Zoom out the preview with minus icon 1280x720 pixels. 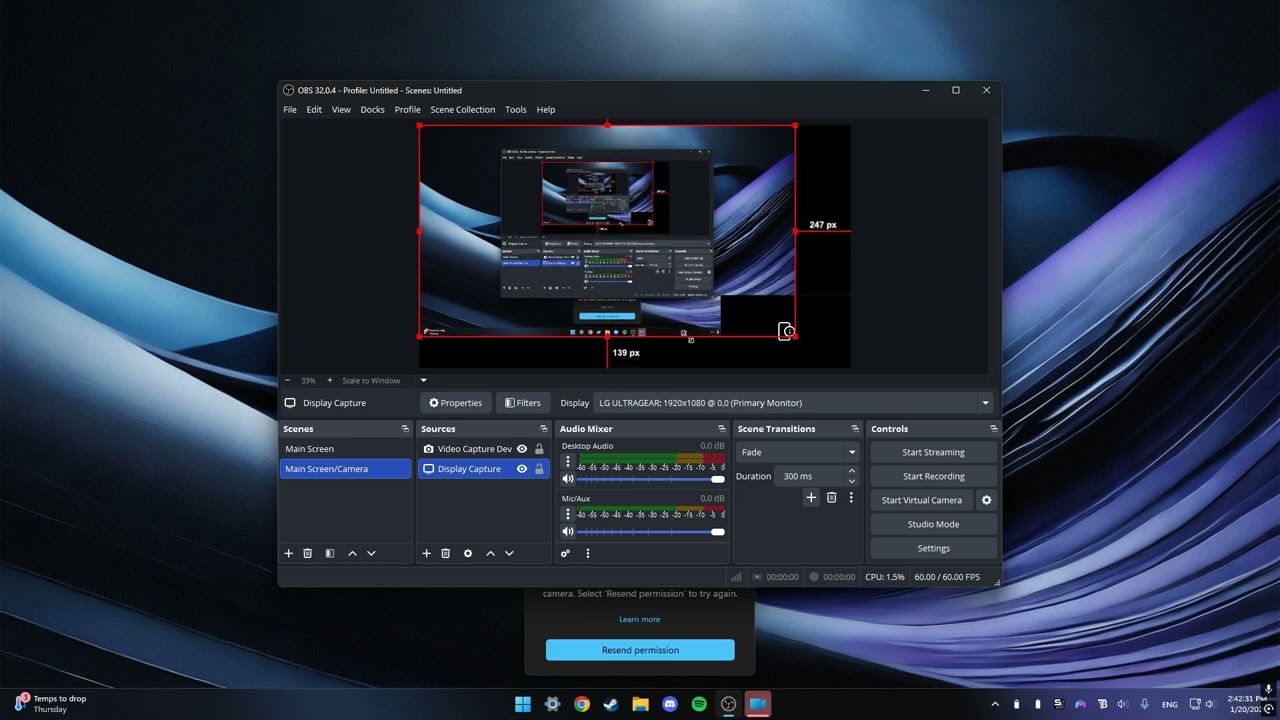[x=287, y=380]
